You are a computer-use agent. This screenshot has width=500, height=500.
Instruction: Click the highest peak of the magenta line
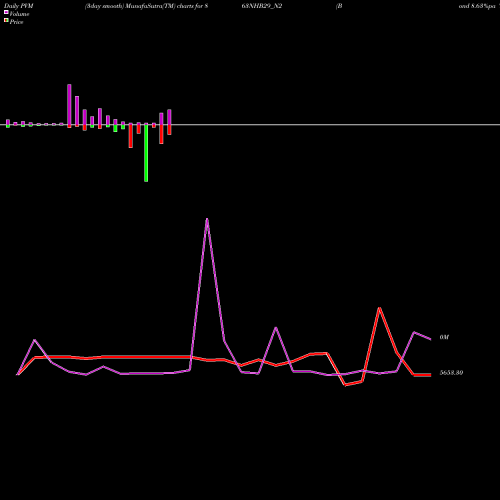click(207, 219)
